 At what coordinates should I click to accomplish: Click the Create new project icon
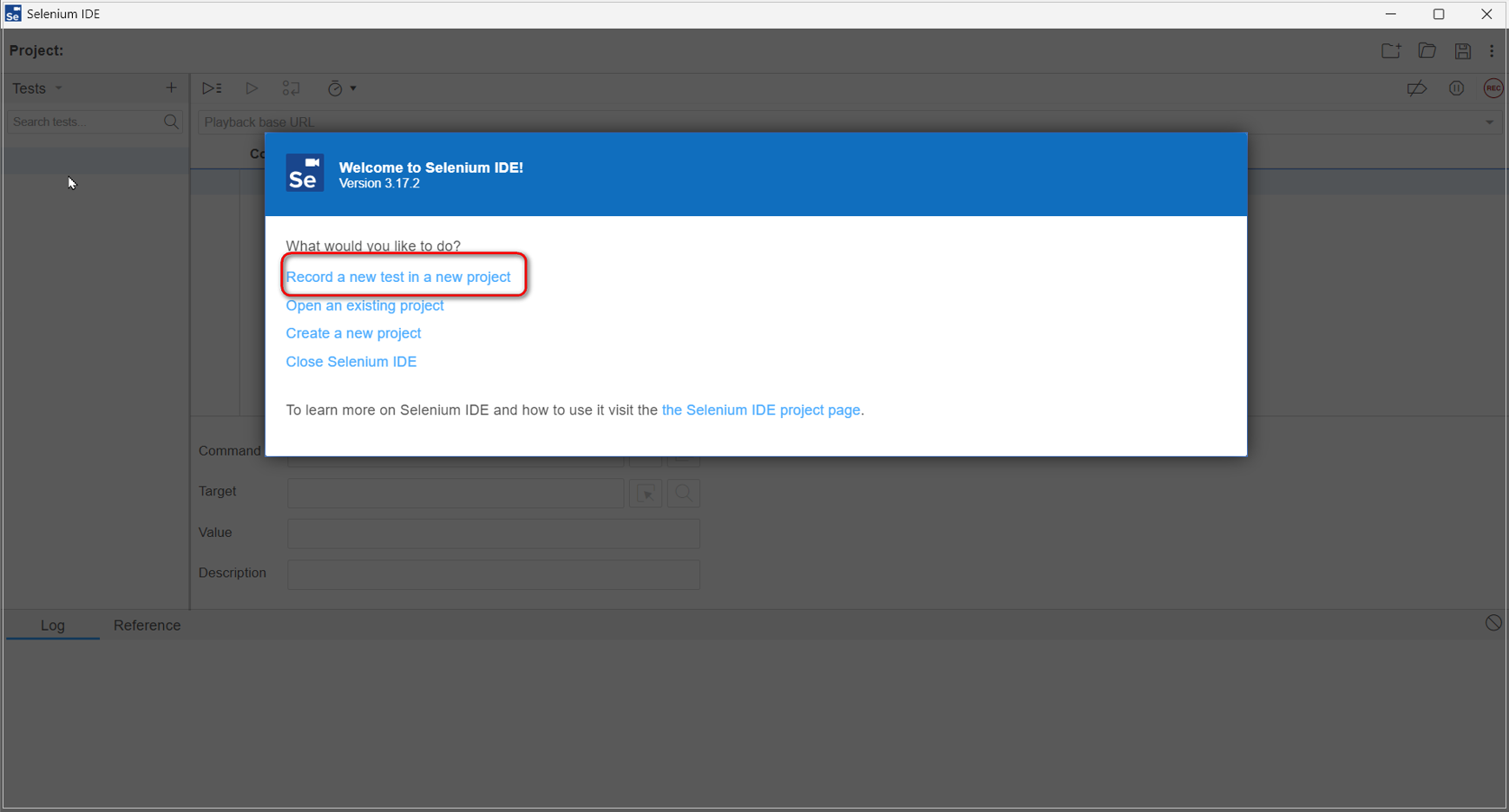pyautogui.click(x=1391, y=51)
